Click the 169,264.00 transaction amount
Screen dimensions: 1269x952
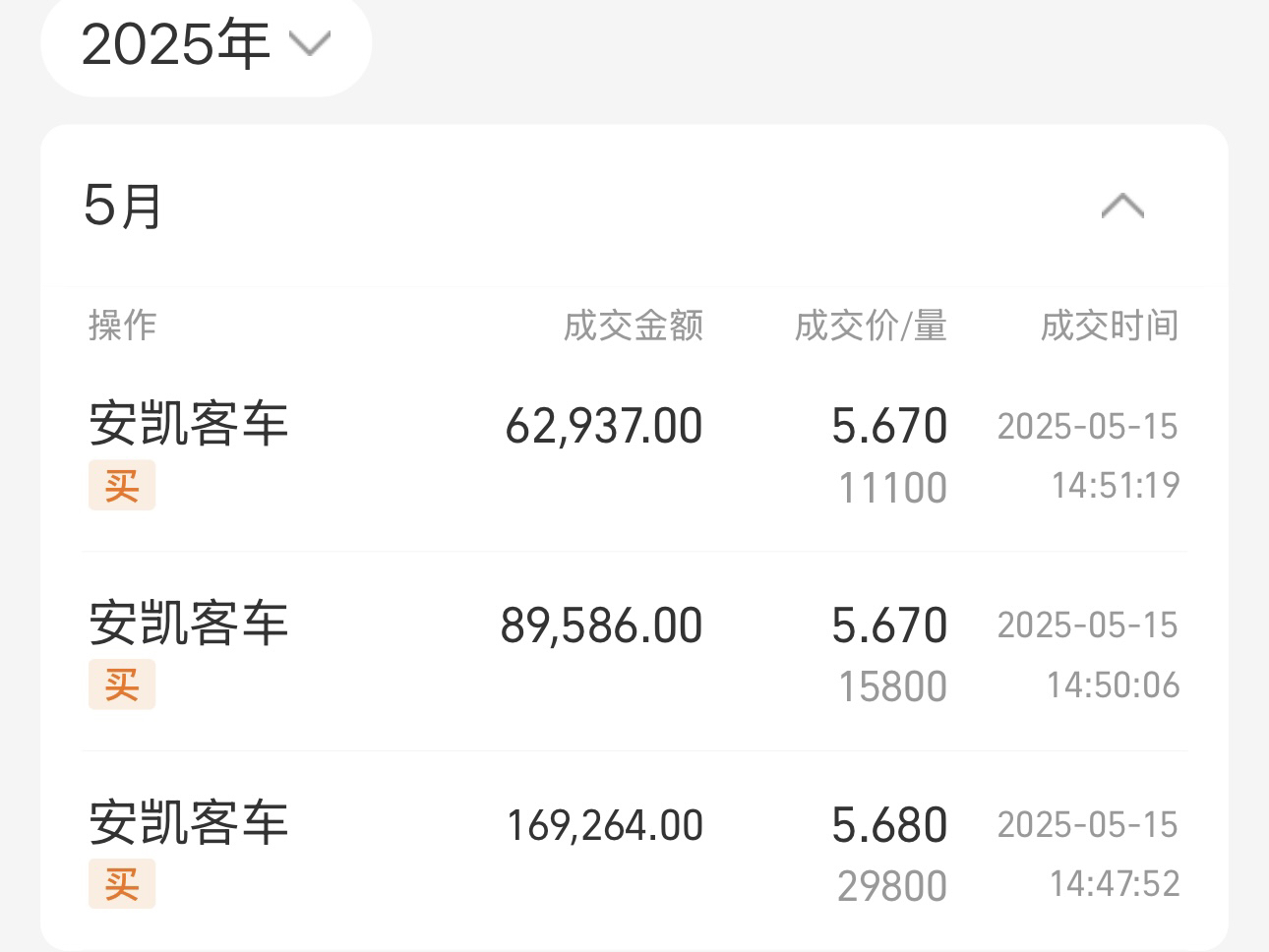605,826
